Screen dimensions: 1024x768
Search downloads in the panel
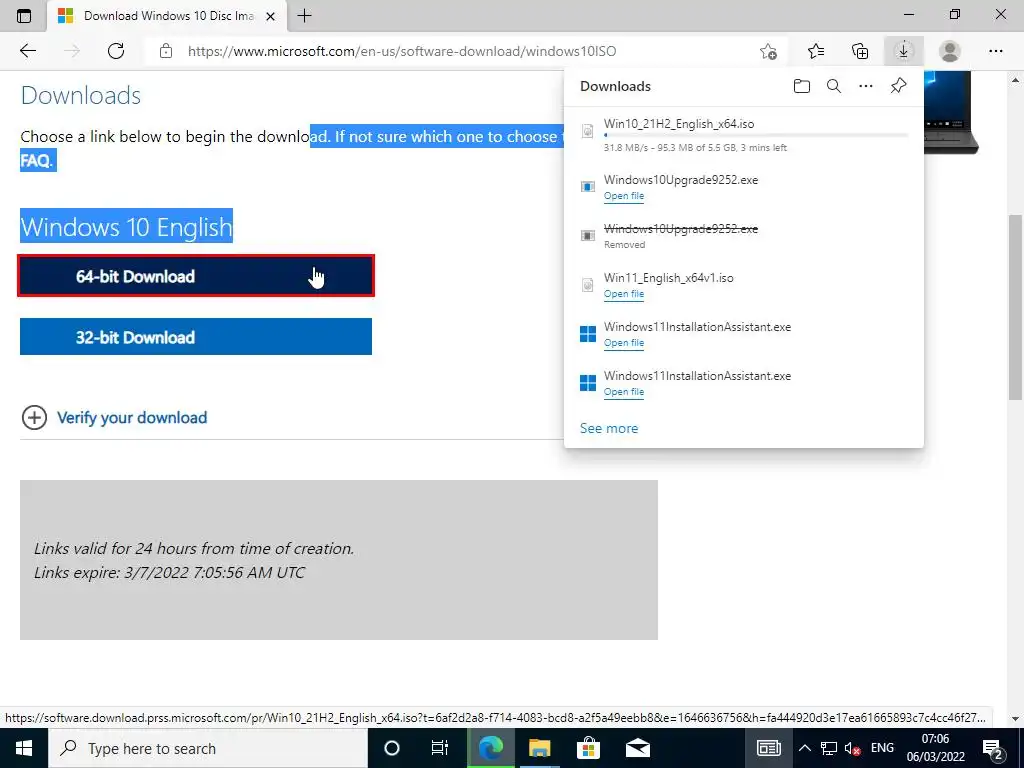[x=834, y=86]
